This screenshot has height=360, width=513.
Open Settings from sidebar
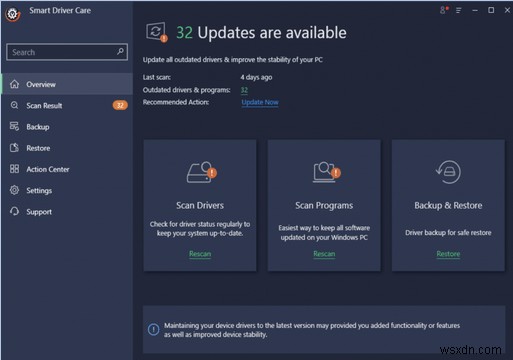coord(67,190)
